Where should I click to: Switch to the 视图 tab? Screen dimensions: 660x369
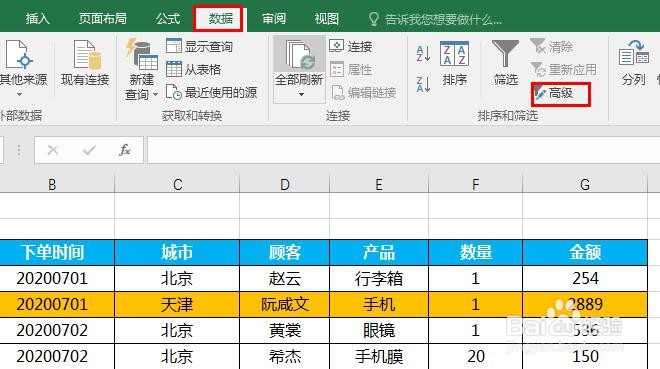(x=326, y=19)
